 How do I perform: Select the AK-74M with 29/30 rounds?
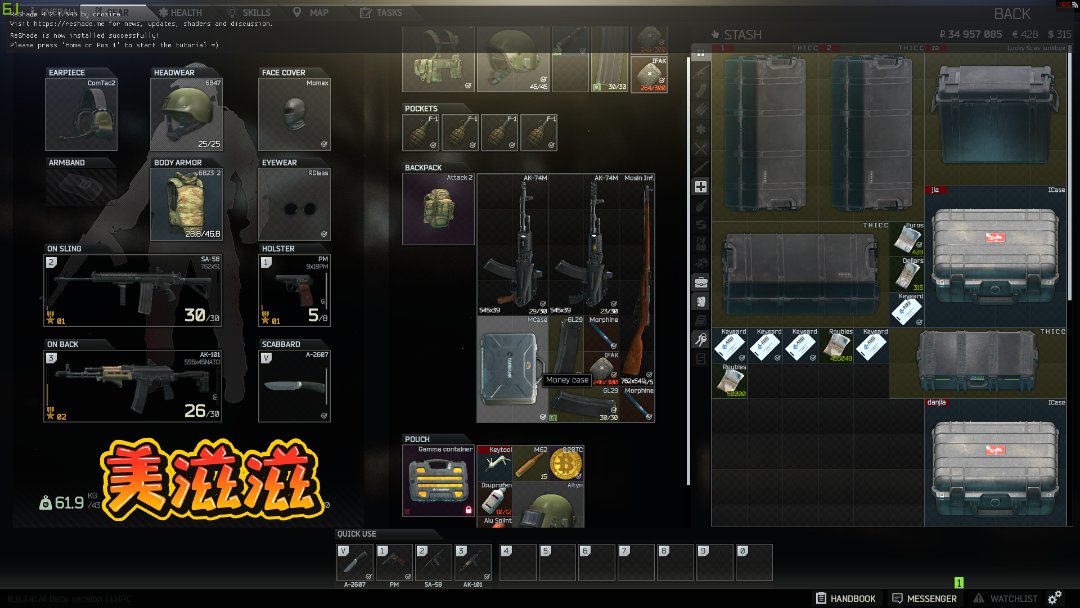coord(512,244)
